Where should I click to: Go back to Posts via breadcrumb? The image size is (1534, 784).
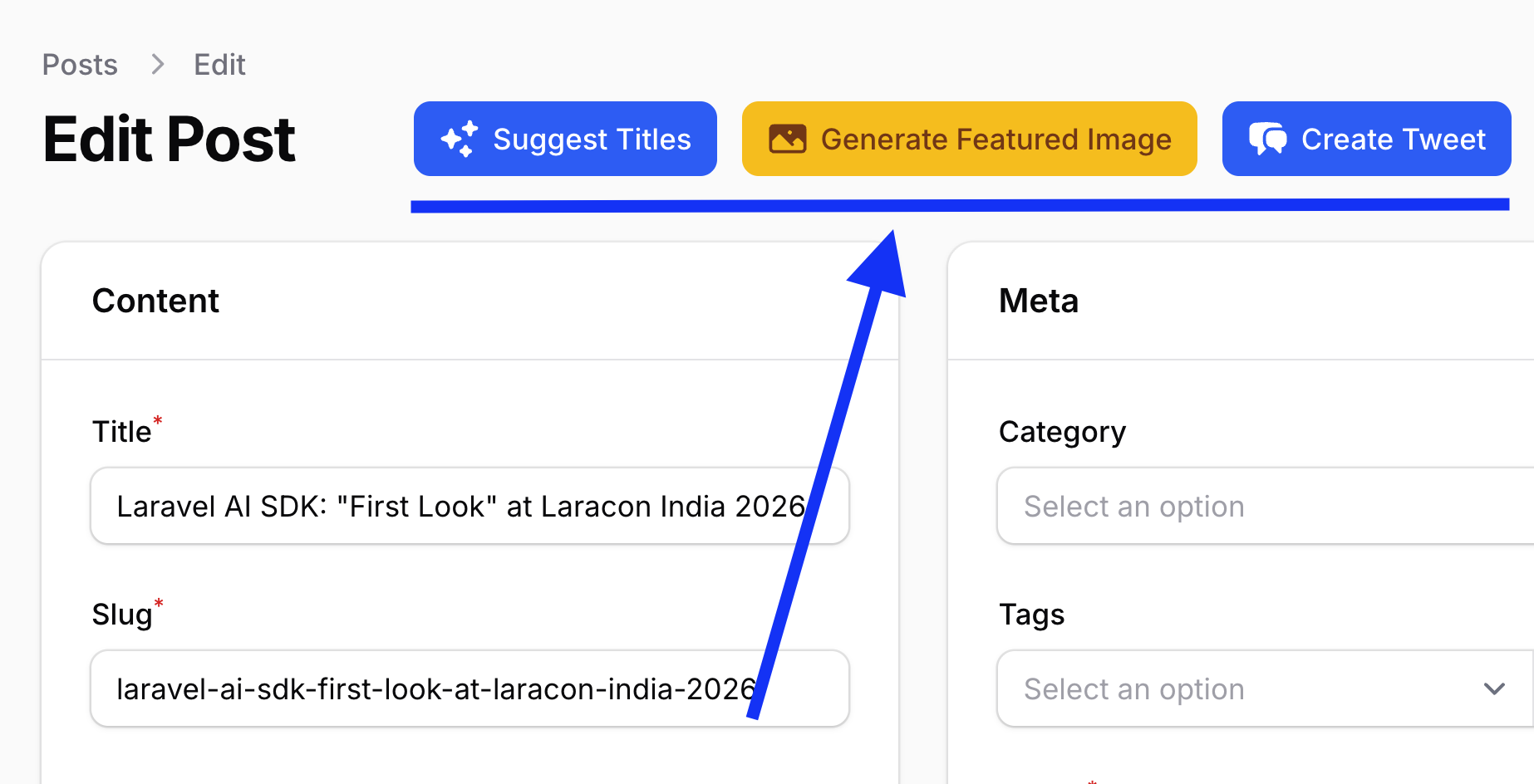click(x=80, y=64)
